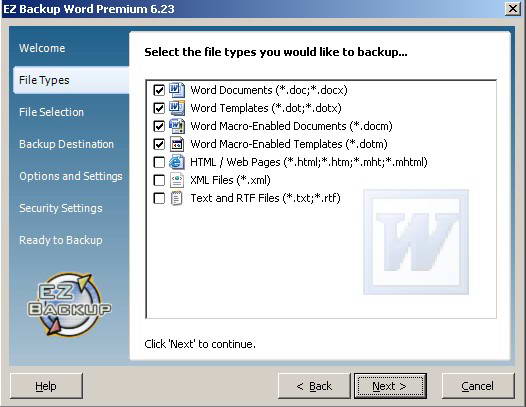Select 'Text and RTF Files (*.txt;*.rtf)' label
This screenshot has height=407, width=526.
(x=265, y=198)
